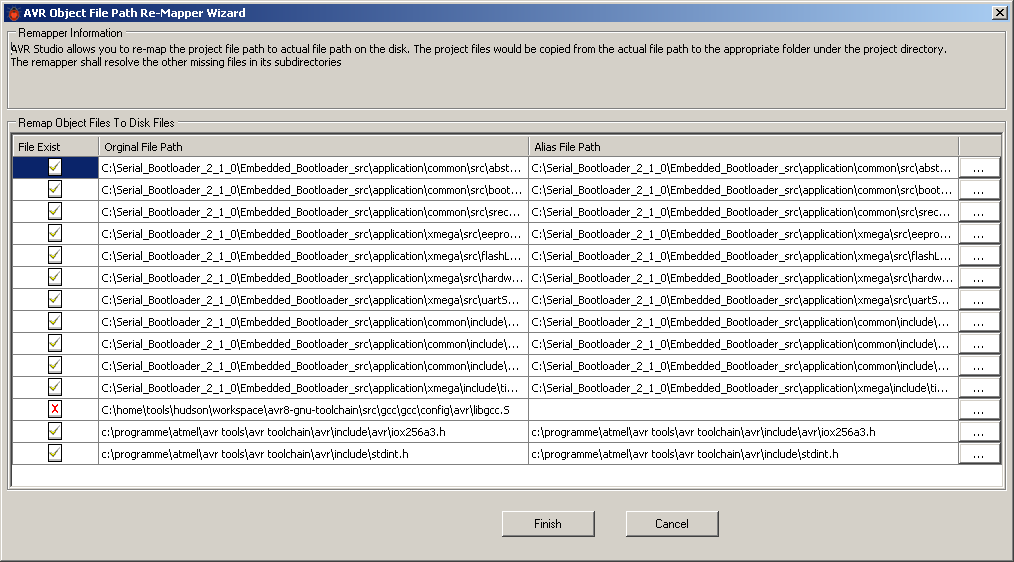
Task: Toggle File Exist checkbox for common\src\srec… row
Action: pyautogui.click(x=55, y=211)
